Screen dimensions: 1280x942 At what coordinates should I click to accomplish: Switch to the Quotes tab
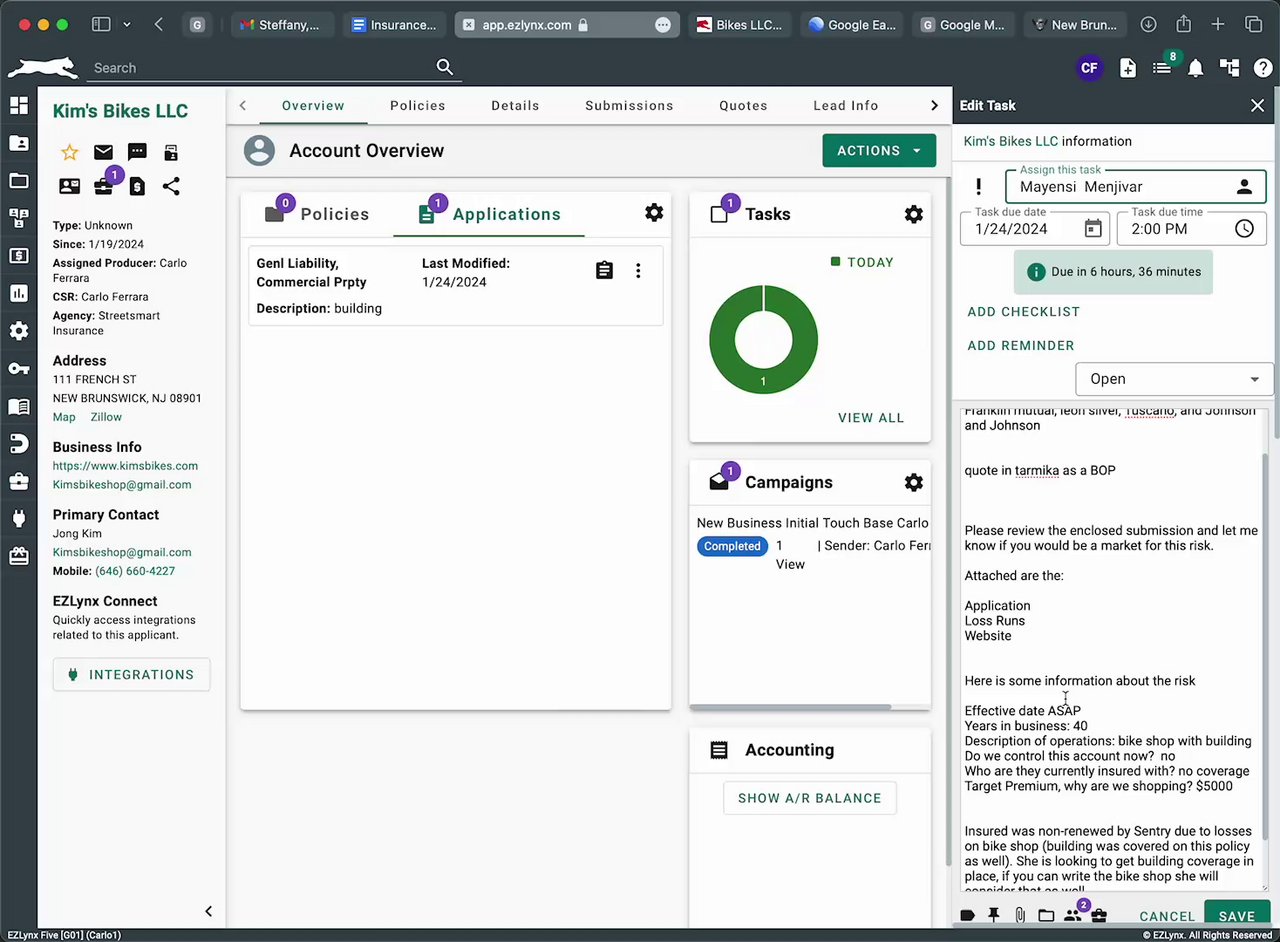(743, 105)
